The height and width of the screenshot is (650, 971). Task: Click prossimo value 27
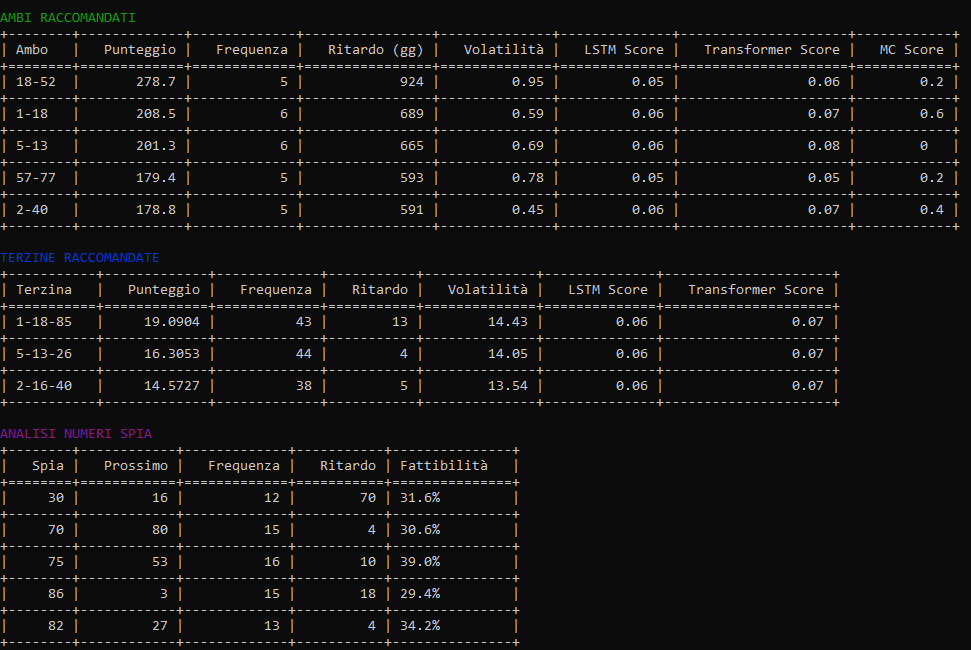[160, 626]
